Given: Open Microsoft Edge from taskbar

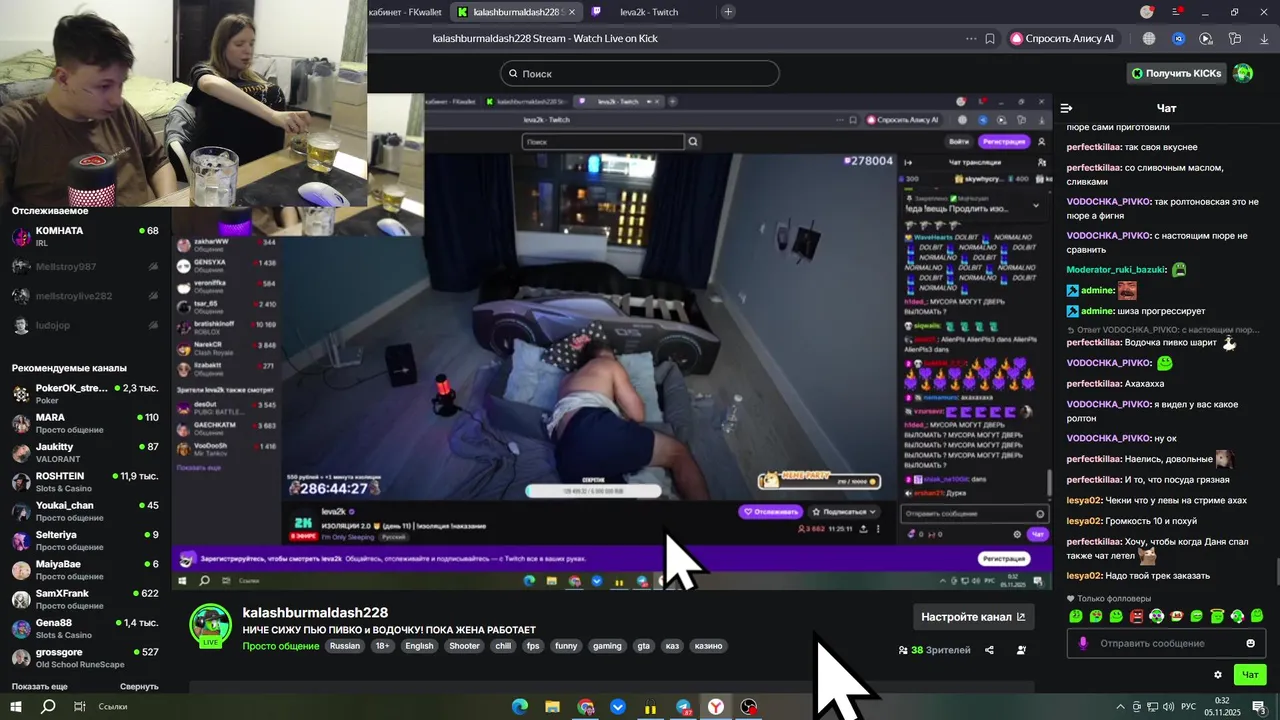Looking at the screenshot, I should (520, 707).
